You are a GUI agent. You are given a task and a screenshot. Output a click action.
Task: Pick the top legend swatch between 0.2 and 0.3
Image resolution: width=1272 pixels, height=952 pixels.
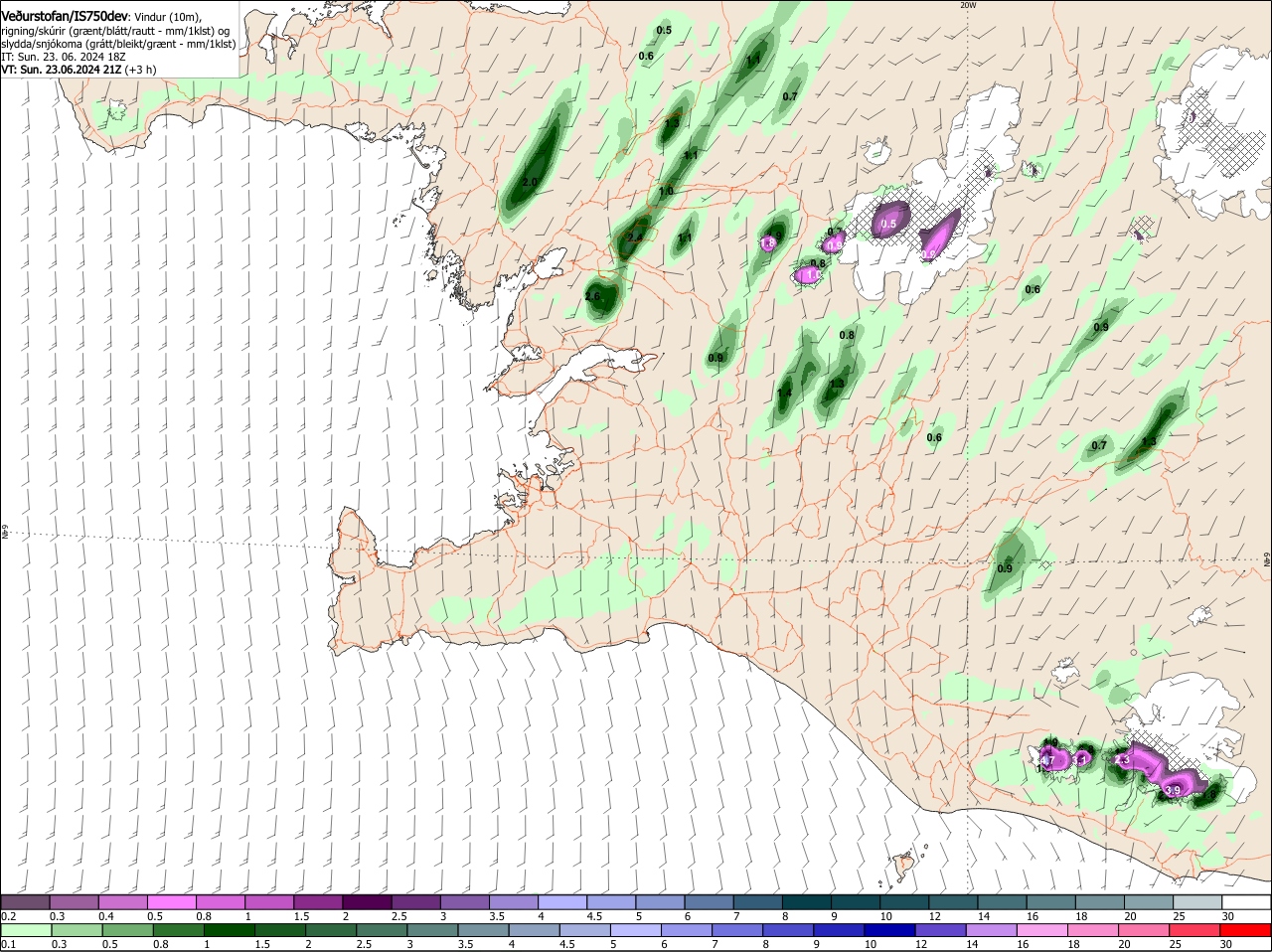tap(25, 901)
